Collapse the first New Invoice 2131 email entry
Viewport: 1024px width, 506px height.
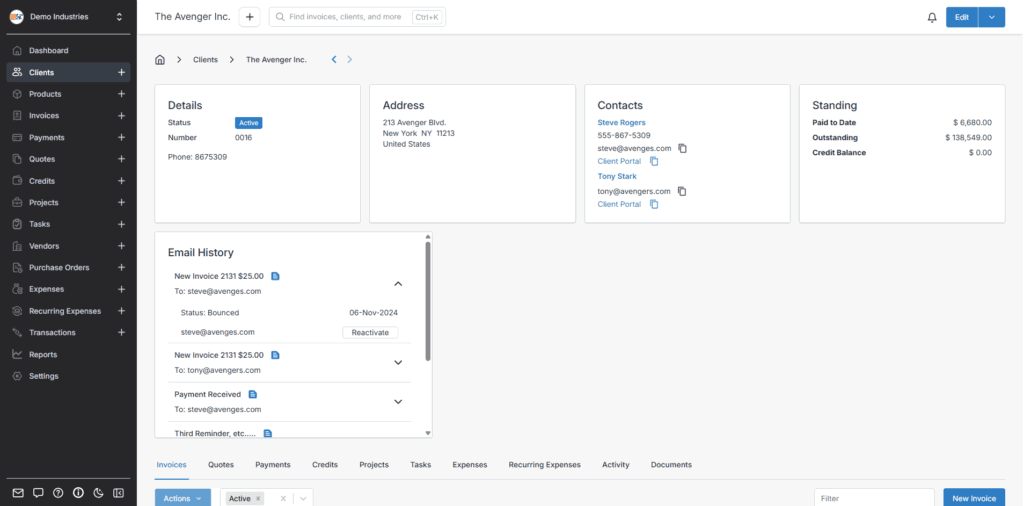(x=397, y=283)
